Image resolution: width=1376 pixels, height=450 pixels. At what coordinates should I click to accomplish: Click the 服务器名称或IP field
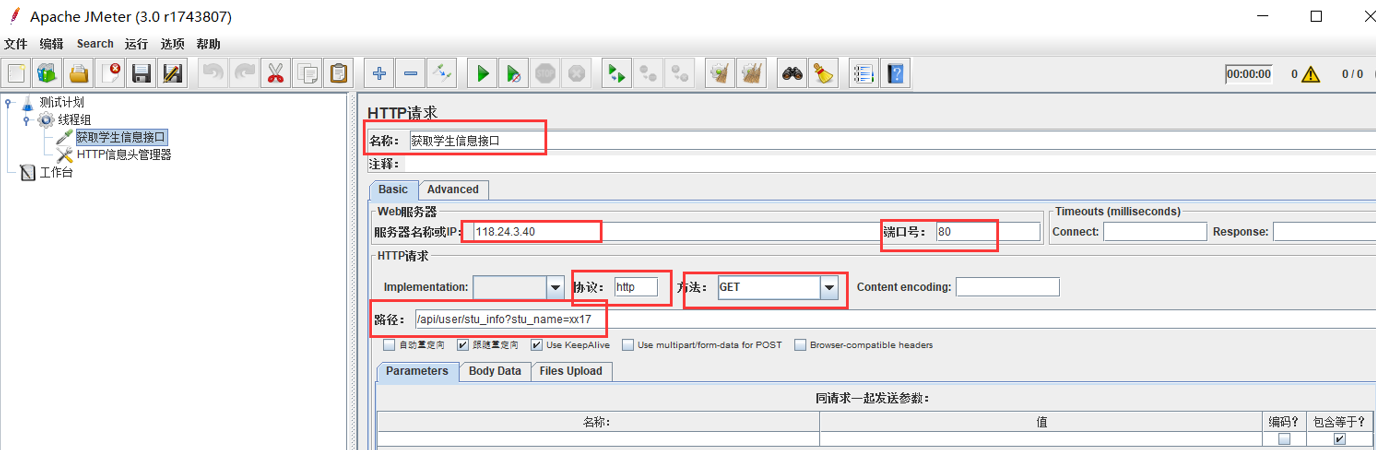click(675, 231)
